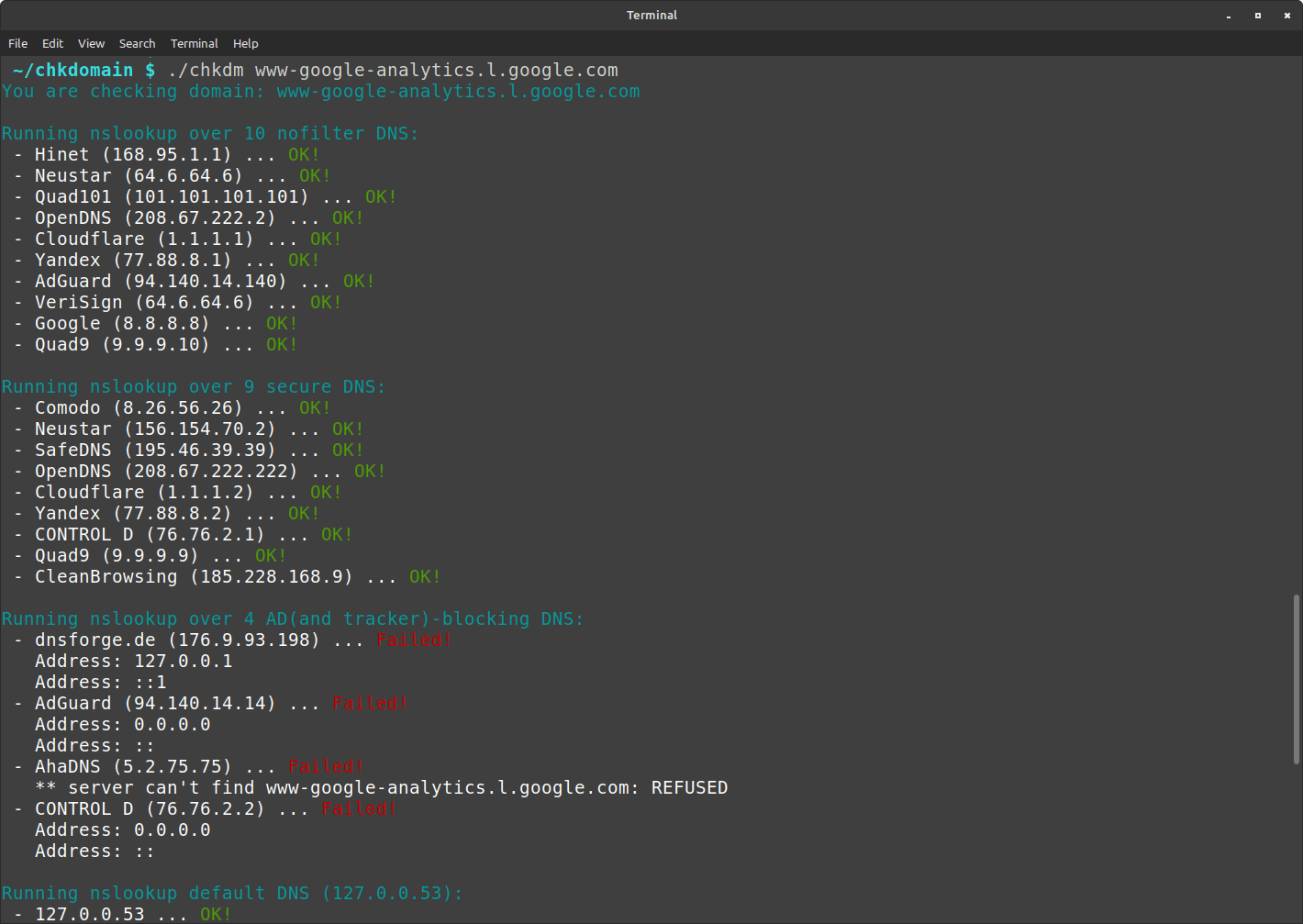The width and height of the screenshot is (1303, 924).
Task: Click the dnsforge.de (176.9.93.198) line
Action: pyautogui.click(x=232, y=640)
